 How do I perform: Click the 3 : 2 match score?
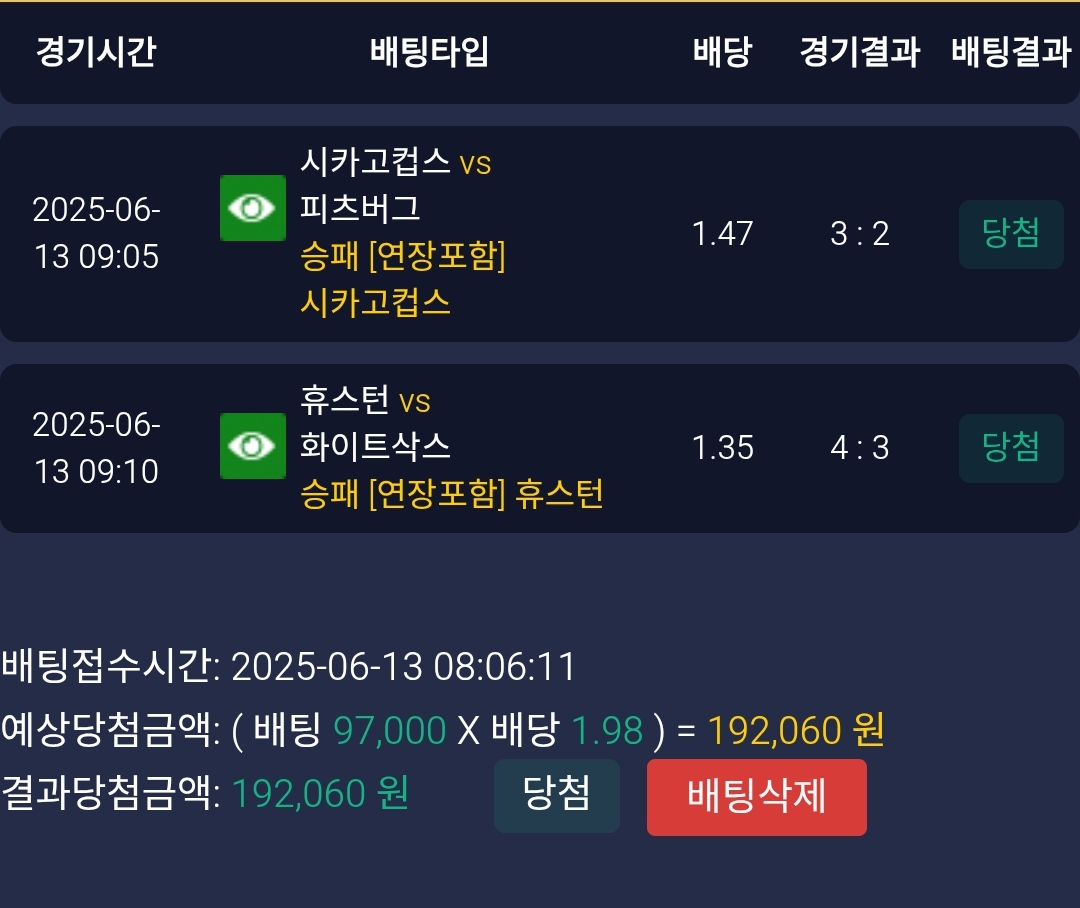coord(859,234)
